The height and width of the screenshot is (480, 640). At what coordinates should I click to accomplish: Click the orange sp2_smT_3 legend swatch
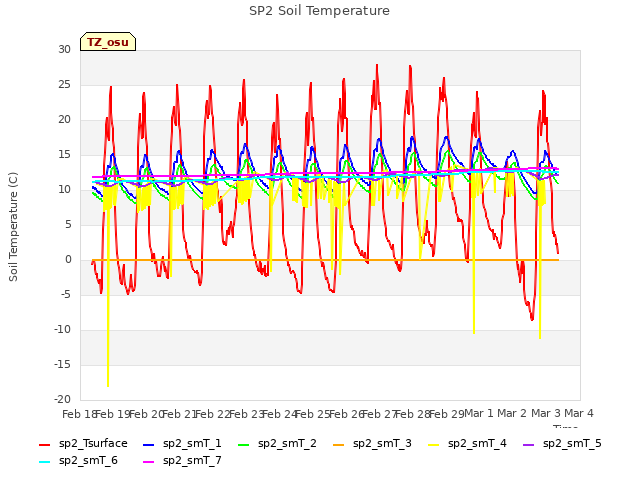[339, 444]
